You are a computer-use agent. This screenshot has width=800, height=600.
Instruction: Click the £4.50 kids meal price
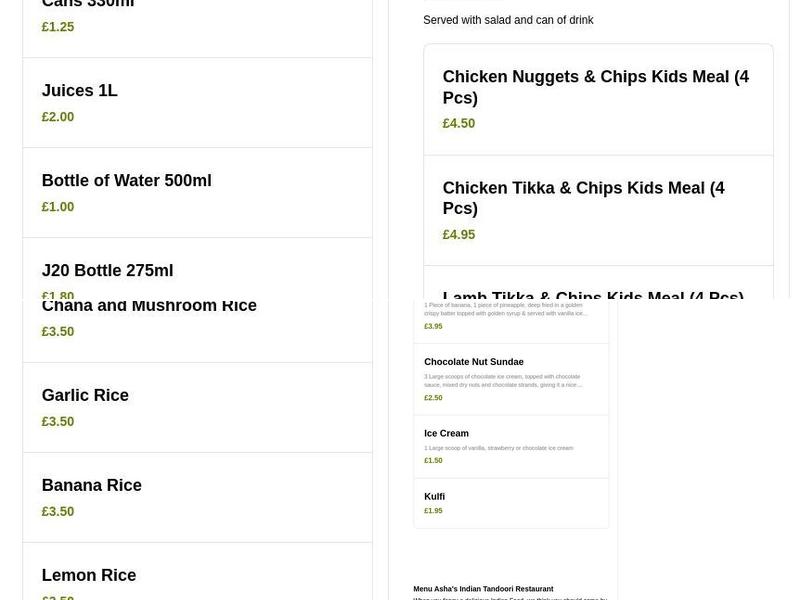click(x=458, y=123)
